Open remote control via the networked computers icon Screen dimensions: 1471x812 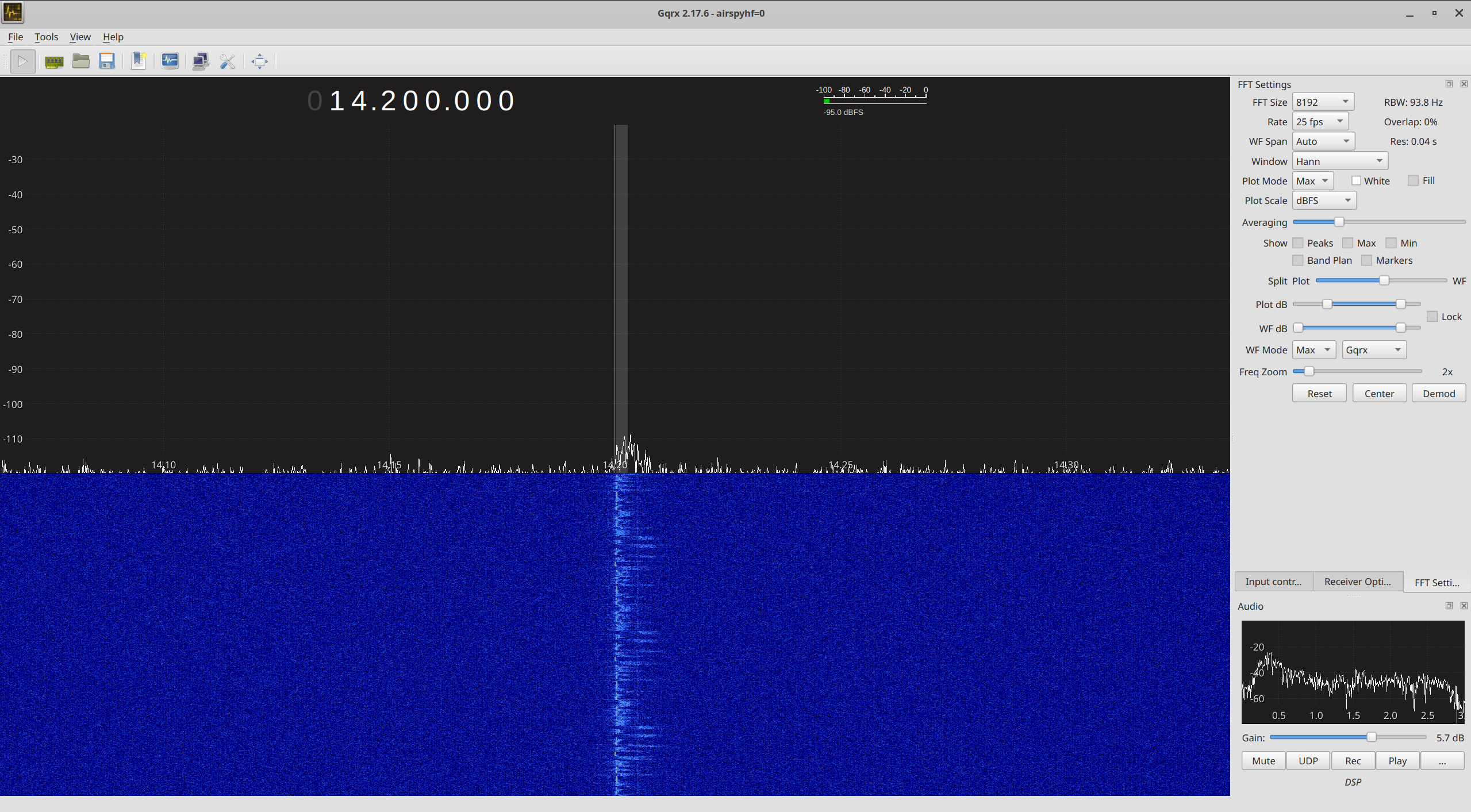click(x=200, y=61)
